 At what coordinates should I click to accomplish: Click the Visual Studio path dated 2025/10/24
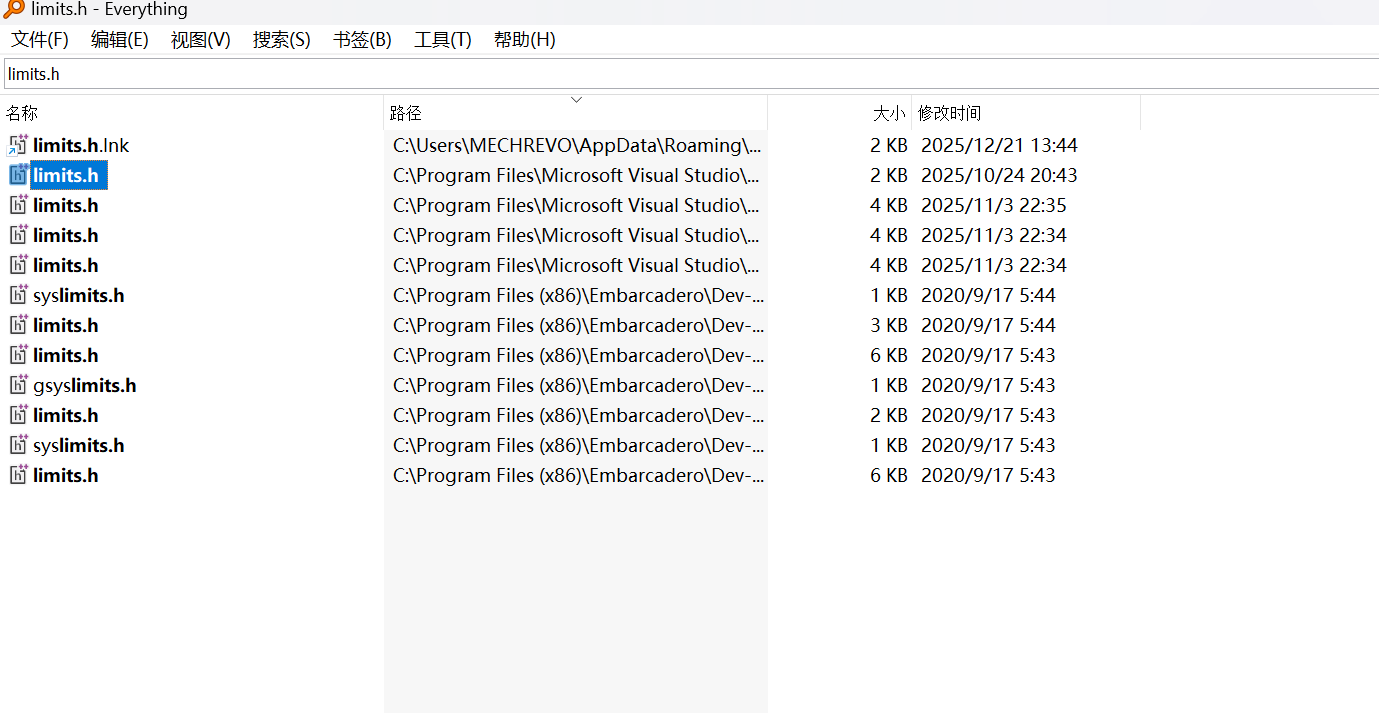(x=576, y=175)
